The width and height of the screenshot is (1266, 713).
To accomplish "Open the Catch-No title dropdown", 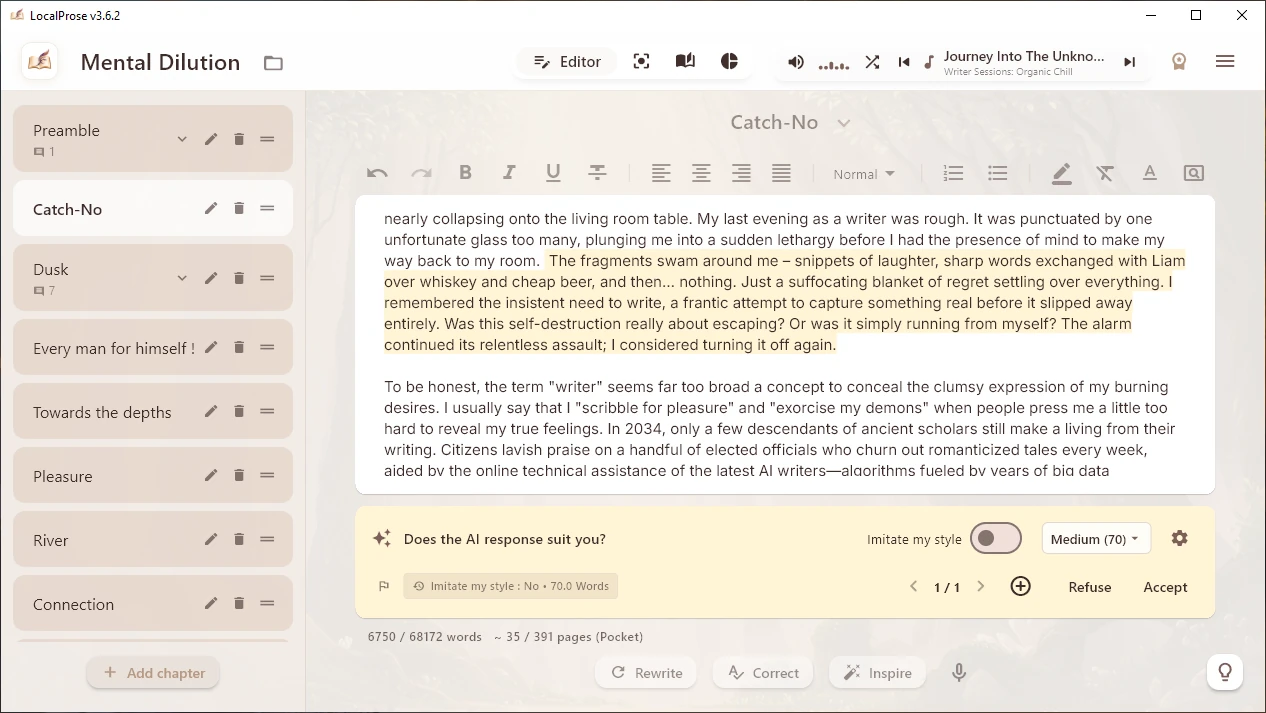I will pos(844,123).
